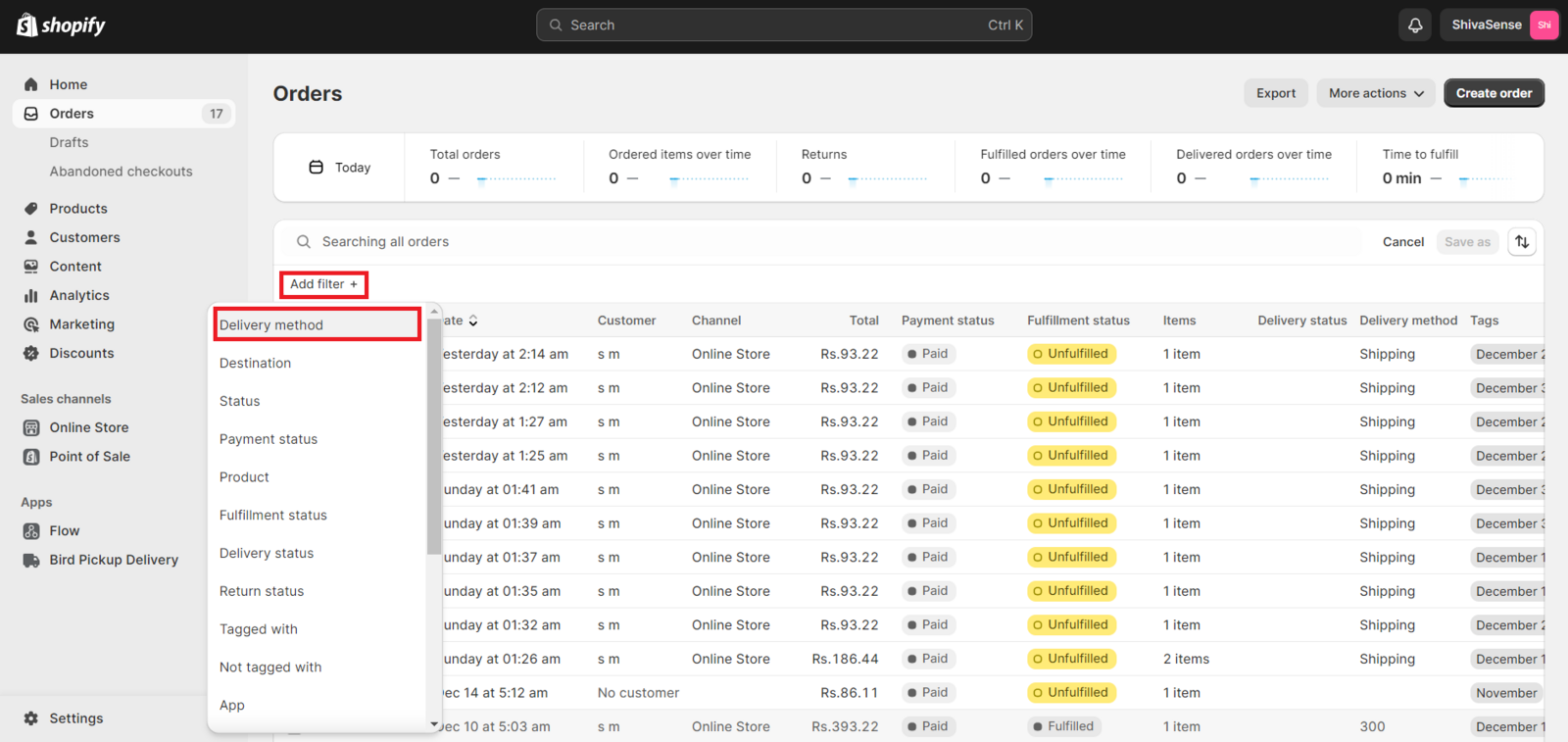Click the sort arrows button
Screen dimensions: 1568x742
[x=1522, y=242]
